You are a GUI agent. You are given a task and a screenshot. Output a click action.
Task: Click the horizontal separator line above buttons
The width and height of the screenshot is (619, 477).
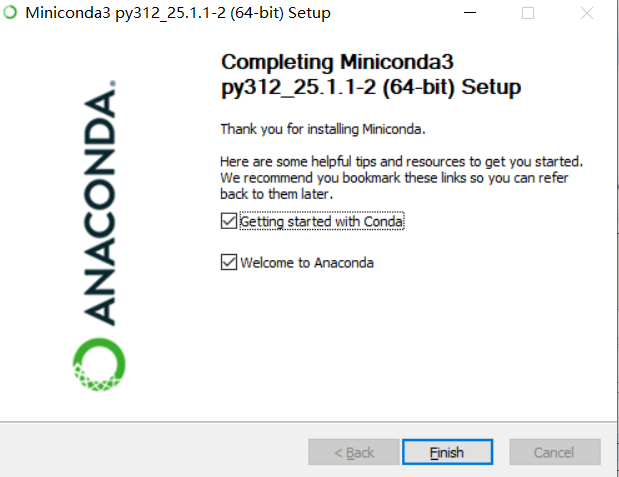click(308, 422)
